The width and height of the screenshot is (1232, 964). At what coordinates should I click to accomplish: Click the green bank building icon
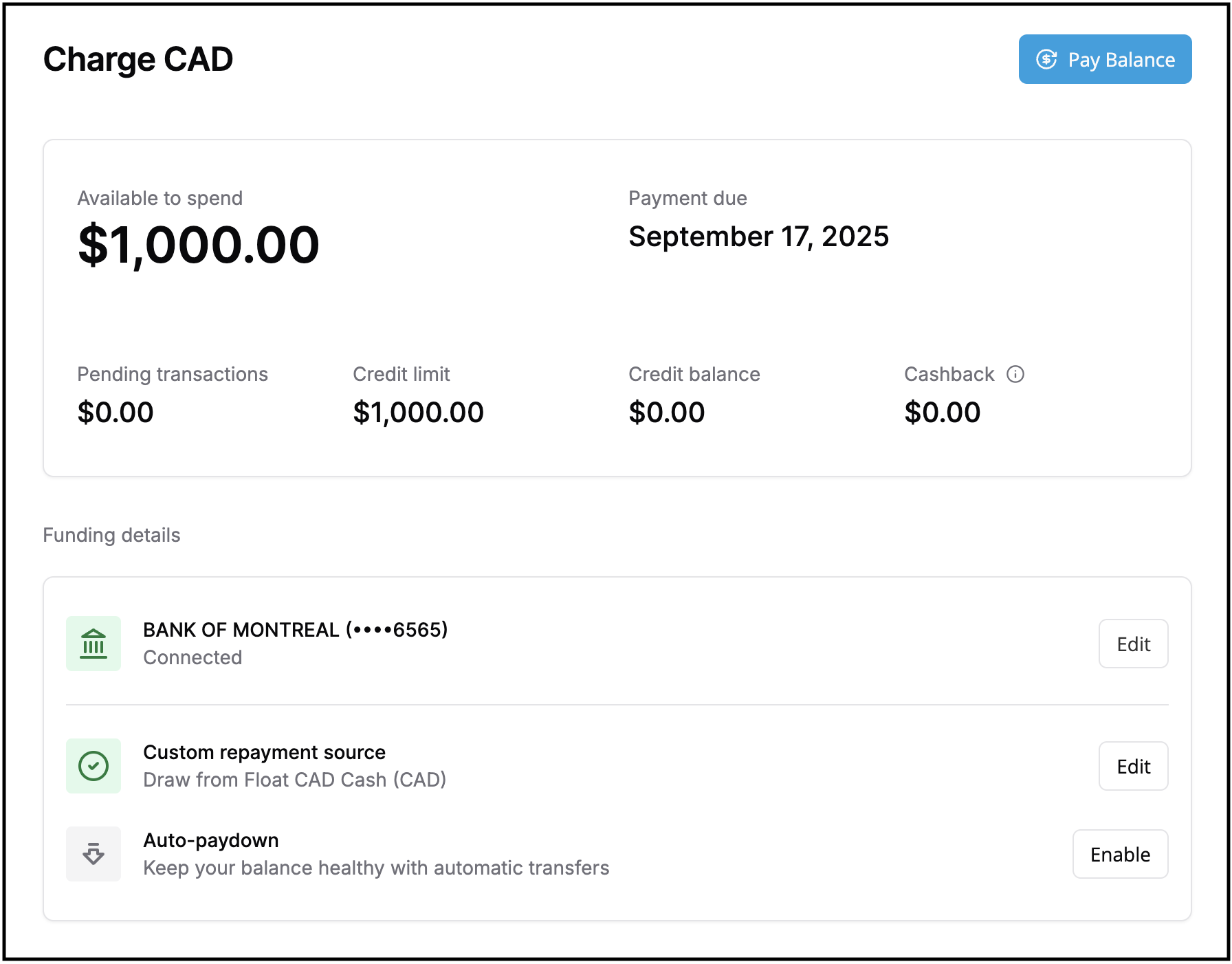coord(93,644)
